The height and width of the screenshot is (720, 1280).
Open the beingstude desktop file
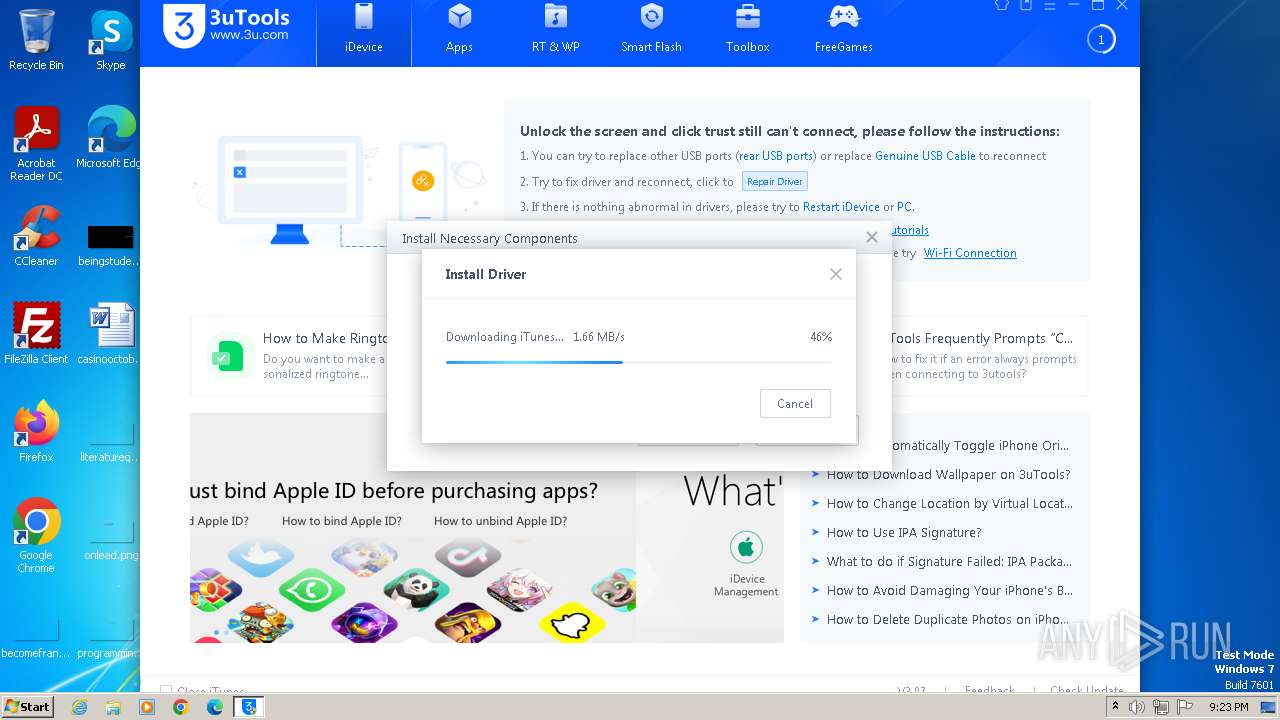(110, 245)
